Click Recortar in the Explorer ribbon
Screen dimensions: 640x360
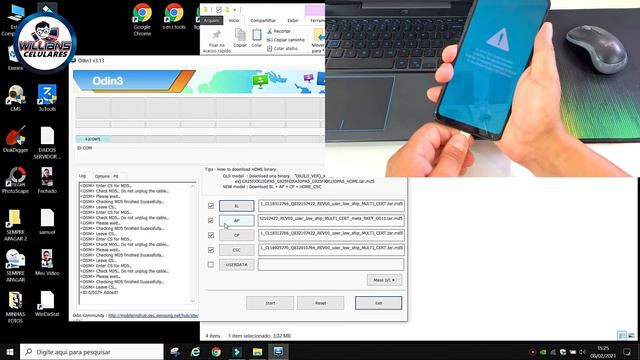point(279,31)
